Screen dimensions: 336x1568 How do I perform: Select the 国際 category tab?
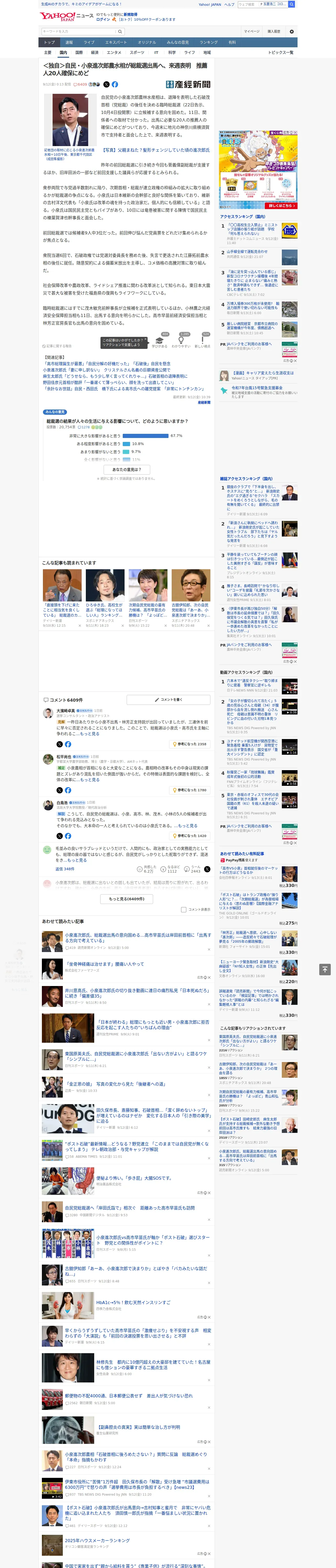click(x=79, y=52)
